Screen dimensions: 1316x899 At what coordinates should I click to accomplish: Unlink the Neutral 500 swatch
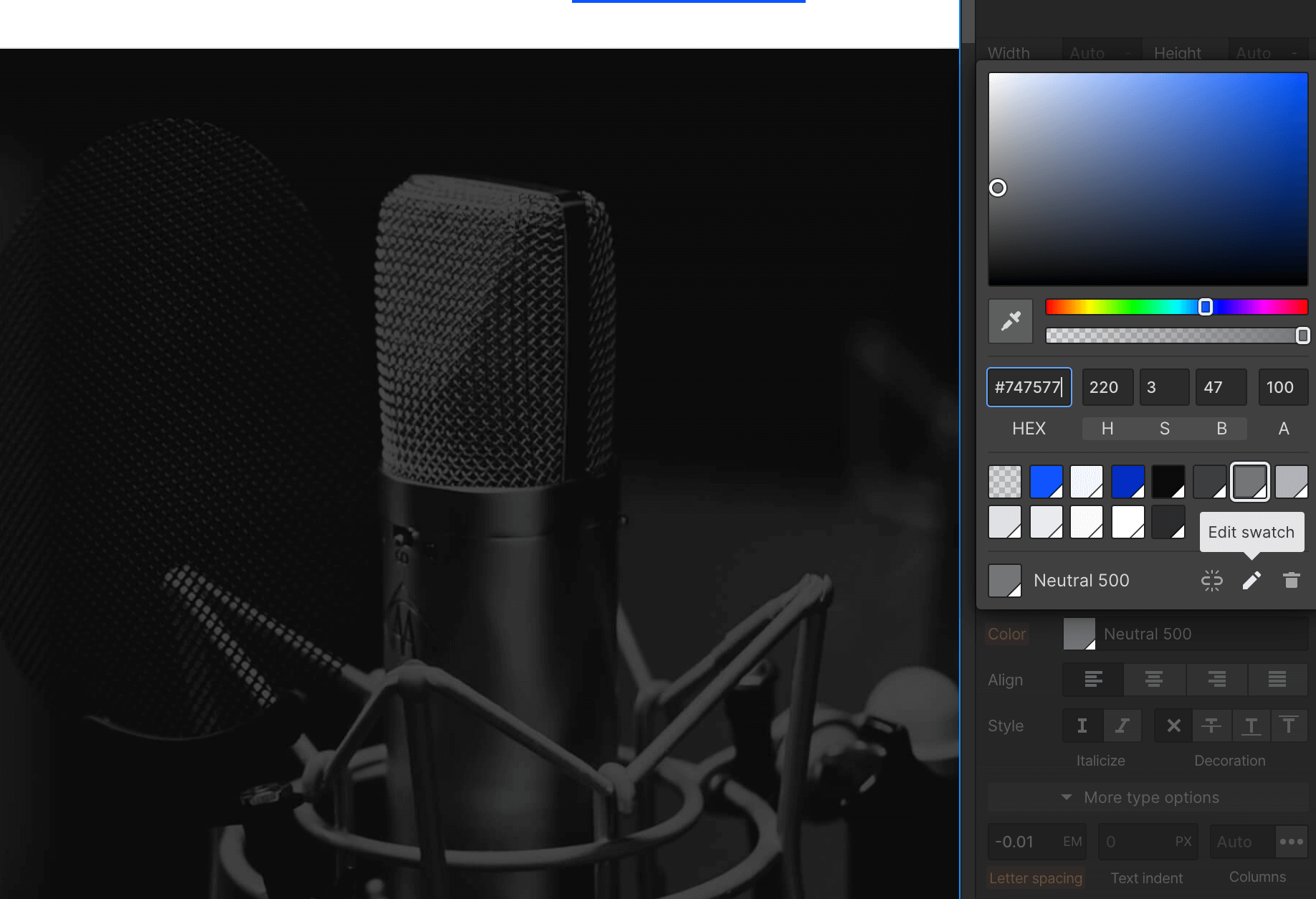[x=1211, y=580]
